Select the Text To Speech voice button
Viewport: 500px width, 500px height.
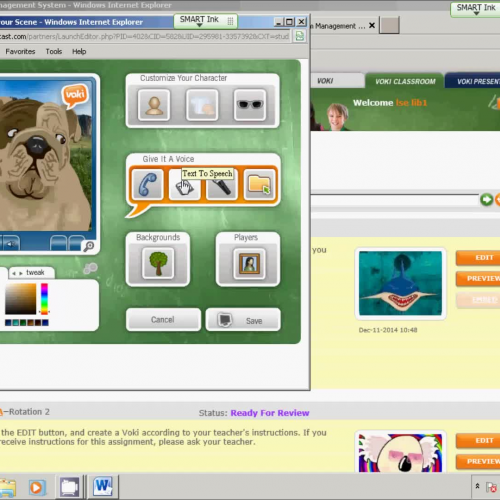[184, 184]
